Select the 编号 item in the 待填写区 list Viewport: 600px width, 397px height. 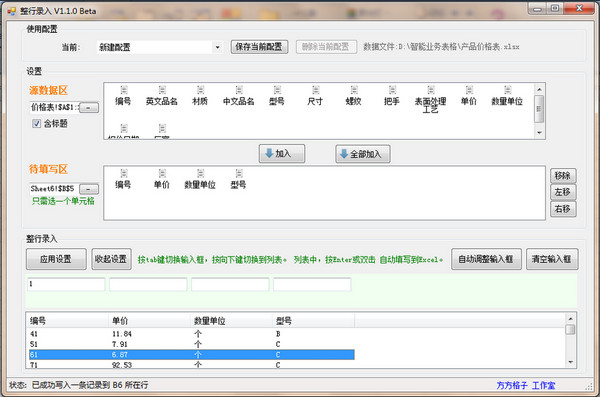click(123, 179)
